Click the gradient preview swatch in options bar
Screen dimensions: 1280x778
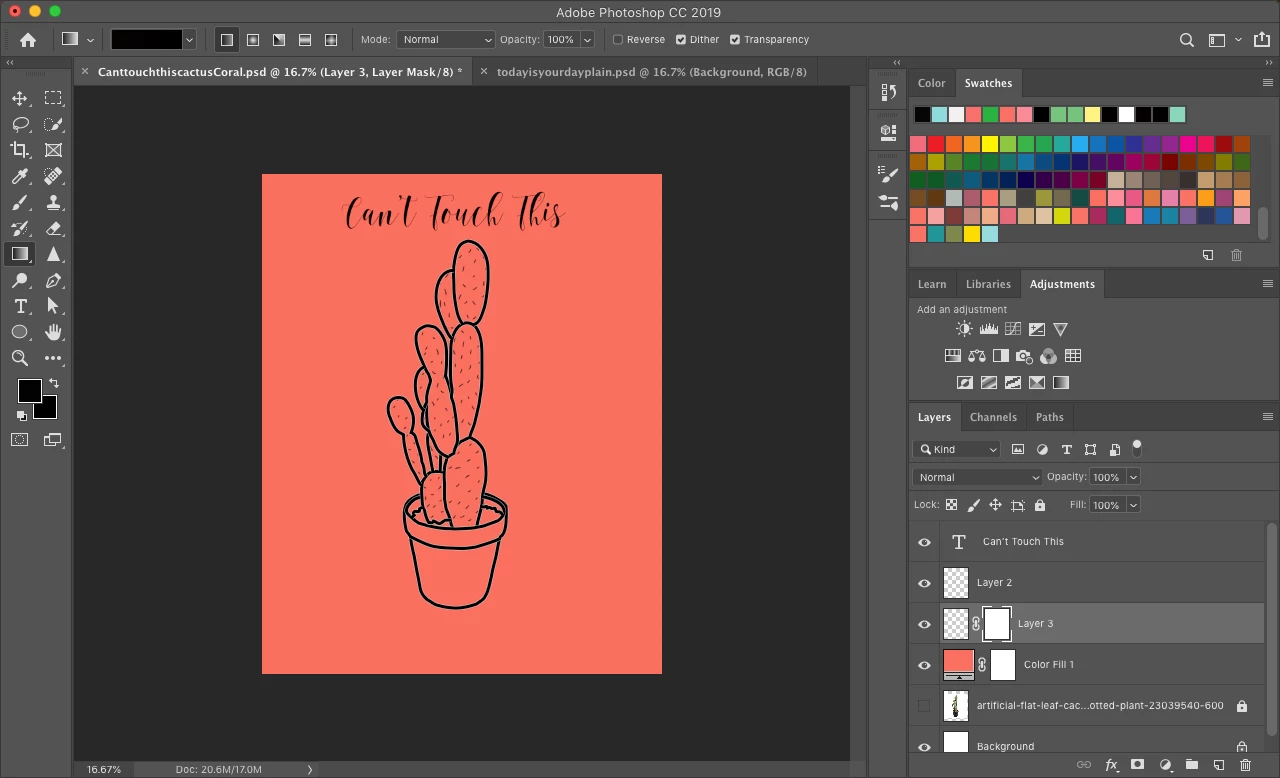point(146,40)
